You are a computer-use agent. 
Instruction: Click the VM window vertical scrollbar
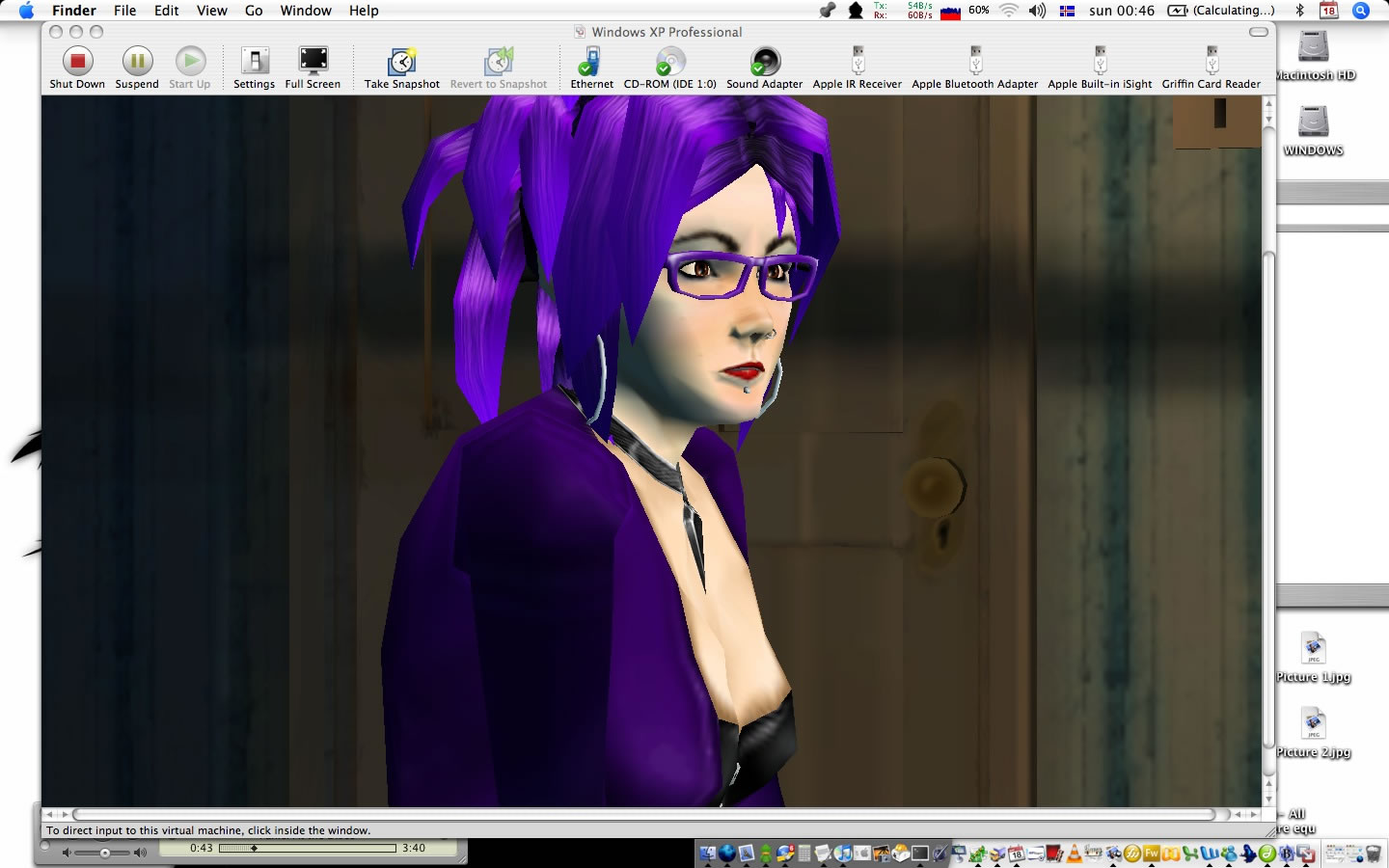(x=1269, y=500)
